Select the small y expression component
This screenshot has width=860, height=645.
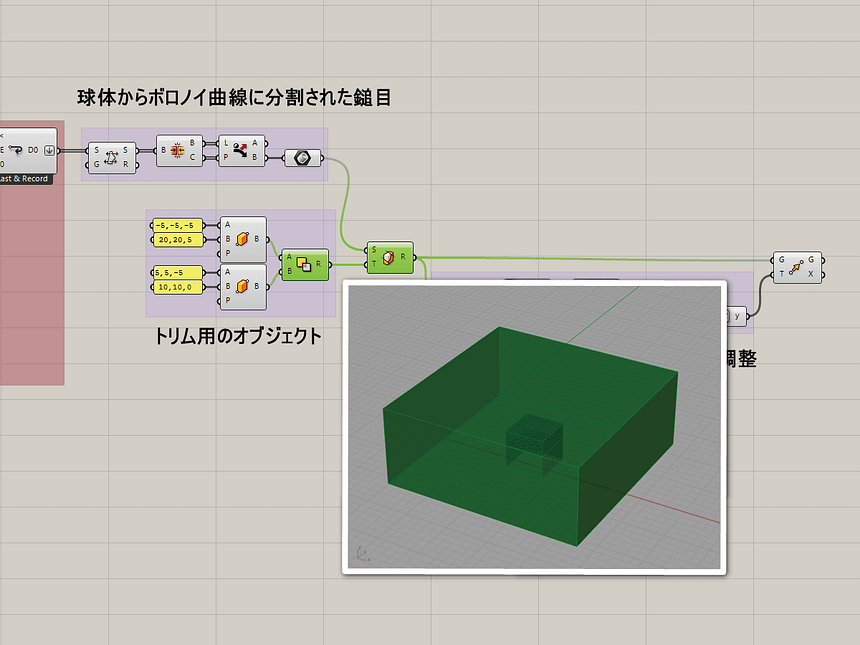[x=737, y=315]
